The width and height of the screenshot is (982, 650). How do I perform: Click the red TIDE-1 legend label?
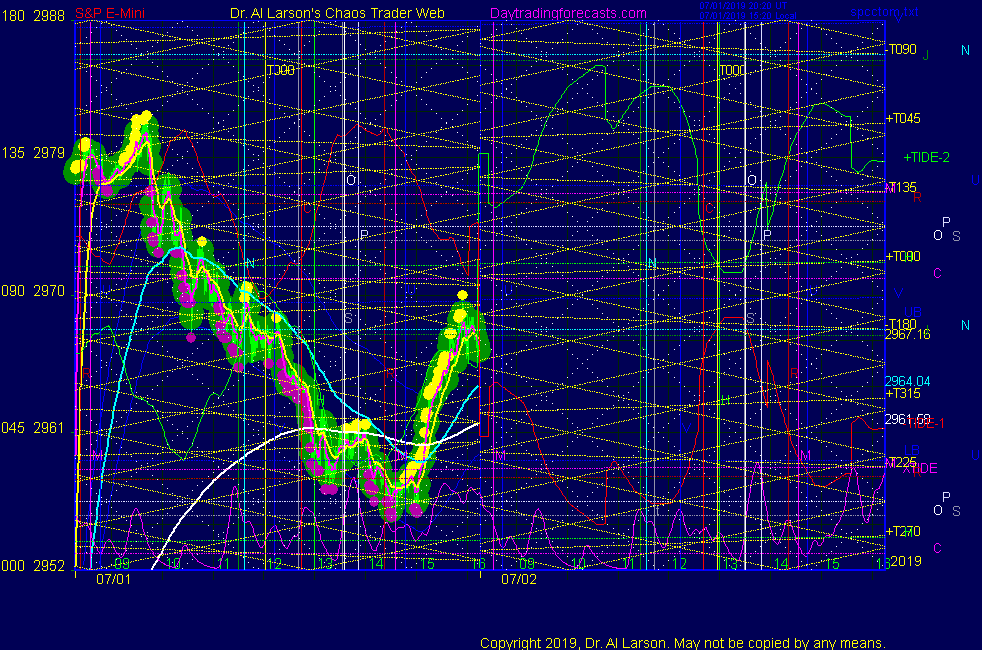pos(926,424)
